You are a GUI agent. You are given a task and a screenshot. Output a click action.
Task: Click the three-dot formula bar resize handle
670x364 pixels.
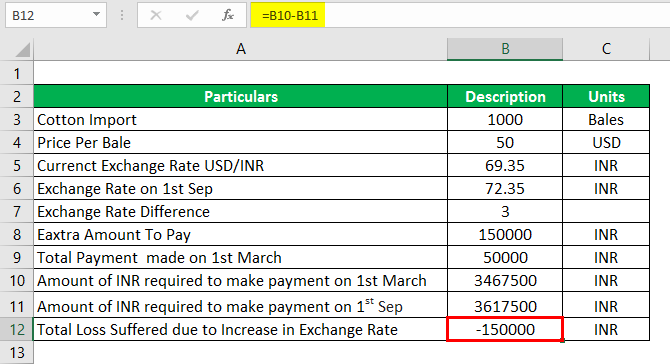tap(122, 15)
